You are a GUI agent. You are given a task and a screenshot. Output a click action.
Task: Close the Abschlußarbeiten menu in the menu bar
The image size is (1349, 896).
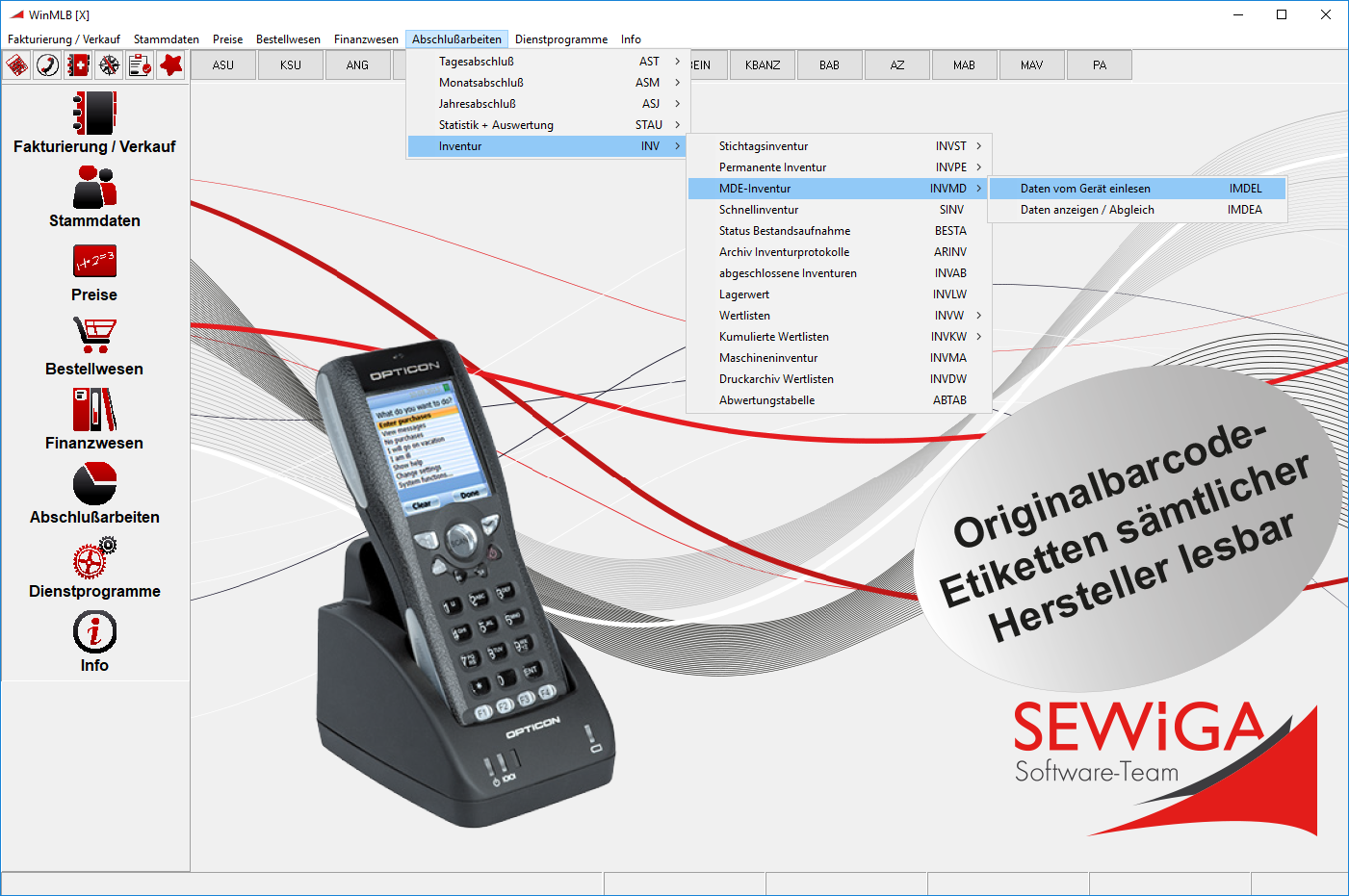point(456,39)
